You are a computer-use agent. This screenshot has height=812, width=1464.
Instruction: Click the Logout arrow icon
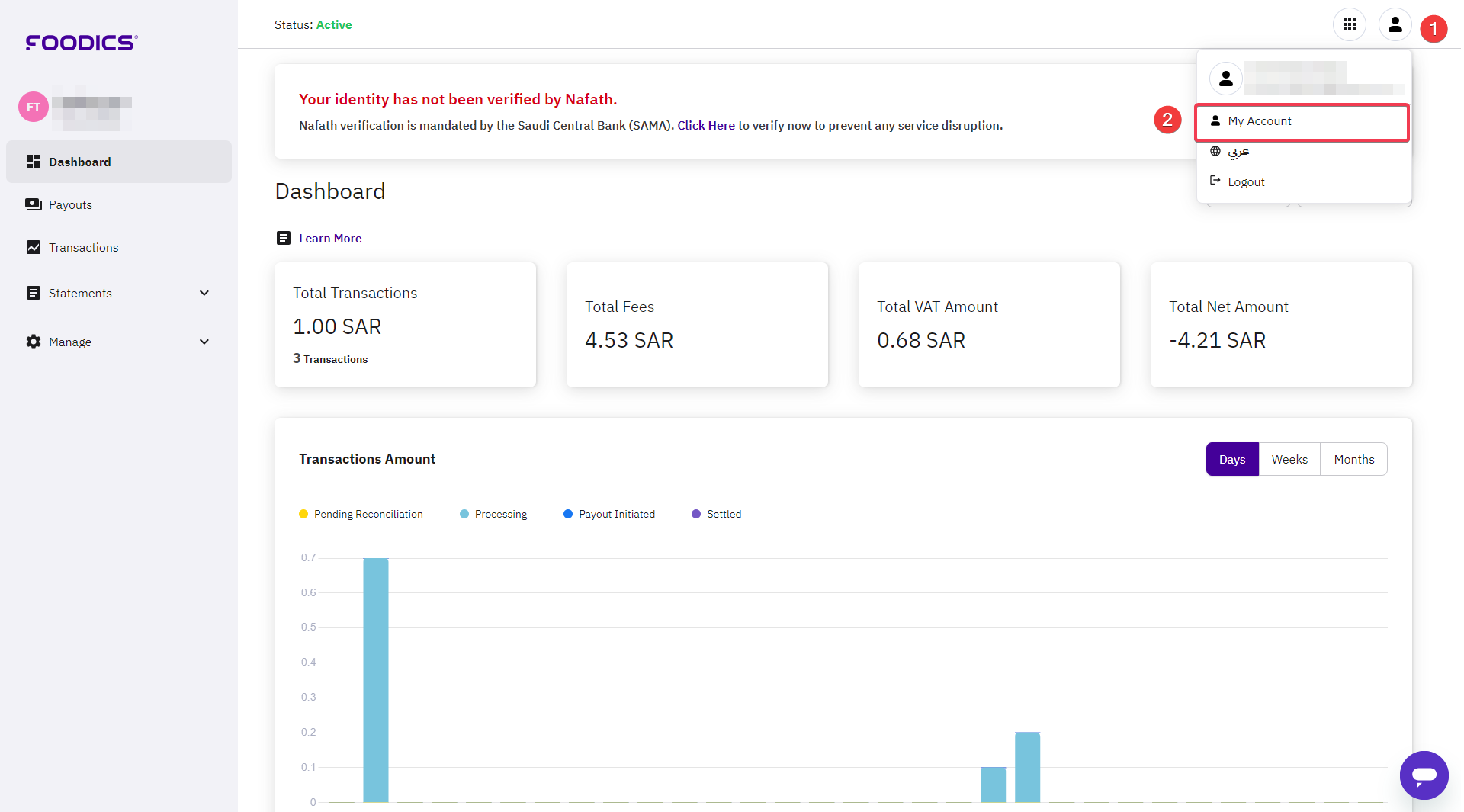[1215, 181]
